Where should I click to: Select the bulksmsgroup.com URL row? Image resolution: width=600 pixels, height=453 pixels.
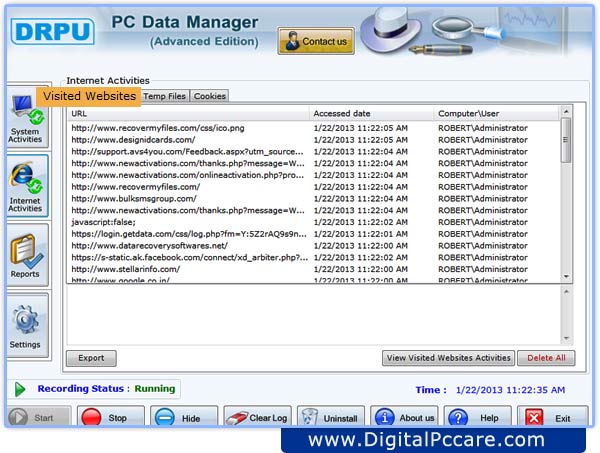pyautogui.click(x=313, y=199)
